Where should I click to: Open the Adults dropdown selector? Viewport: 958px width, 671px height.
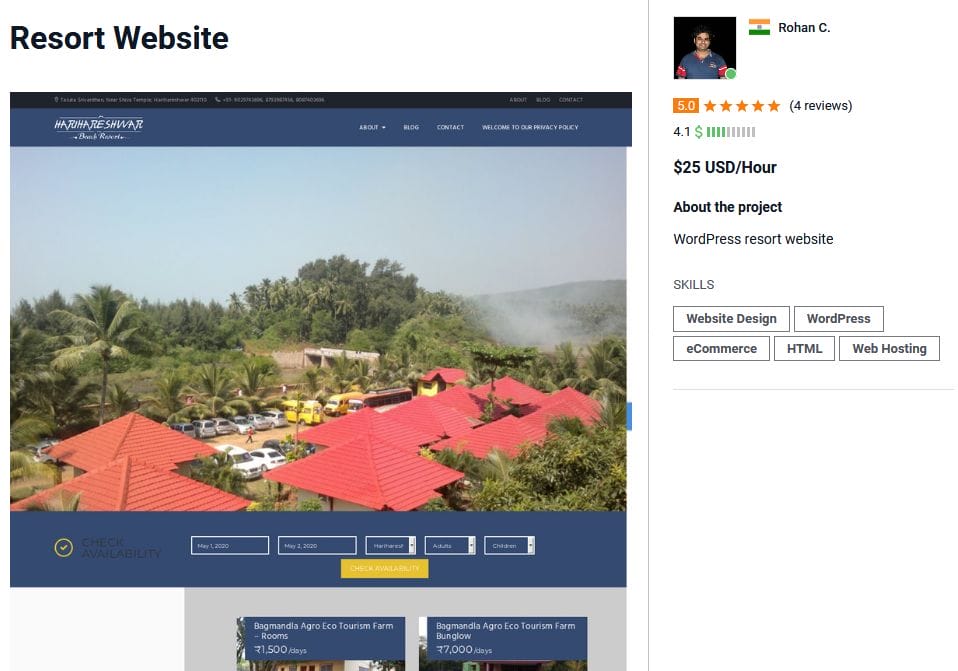pos(450,546)
